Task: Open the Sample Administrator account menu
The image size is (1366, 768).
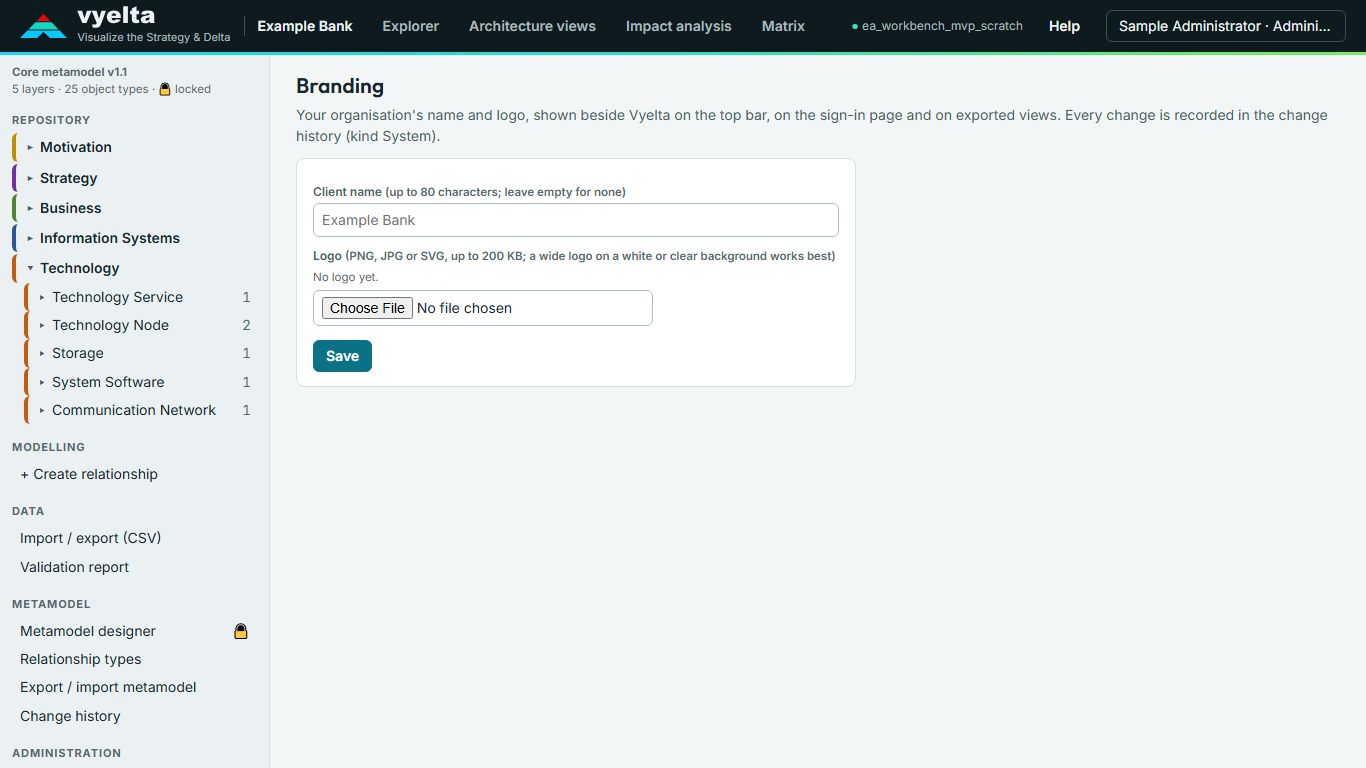Action: click(1225, 26)
